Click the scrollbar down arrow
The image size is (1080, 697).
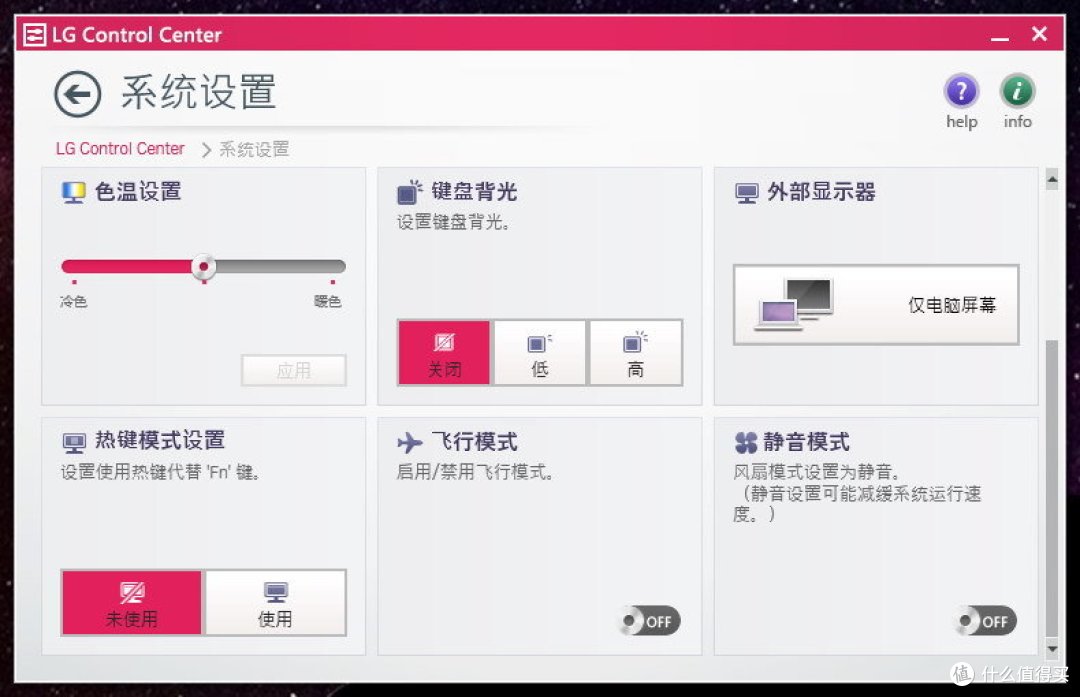(x=1052, y=648)
